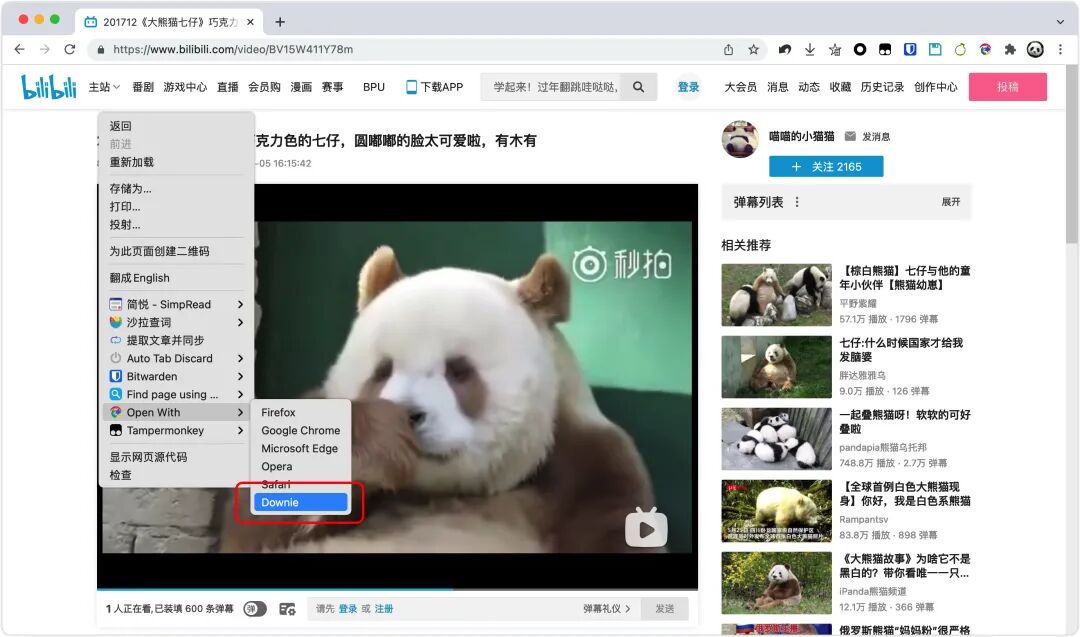This screenshot has height=637, width=1080.
Task: Open 全球首例白色大熊猫现身 video title
Action: (905, 494)
